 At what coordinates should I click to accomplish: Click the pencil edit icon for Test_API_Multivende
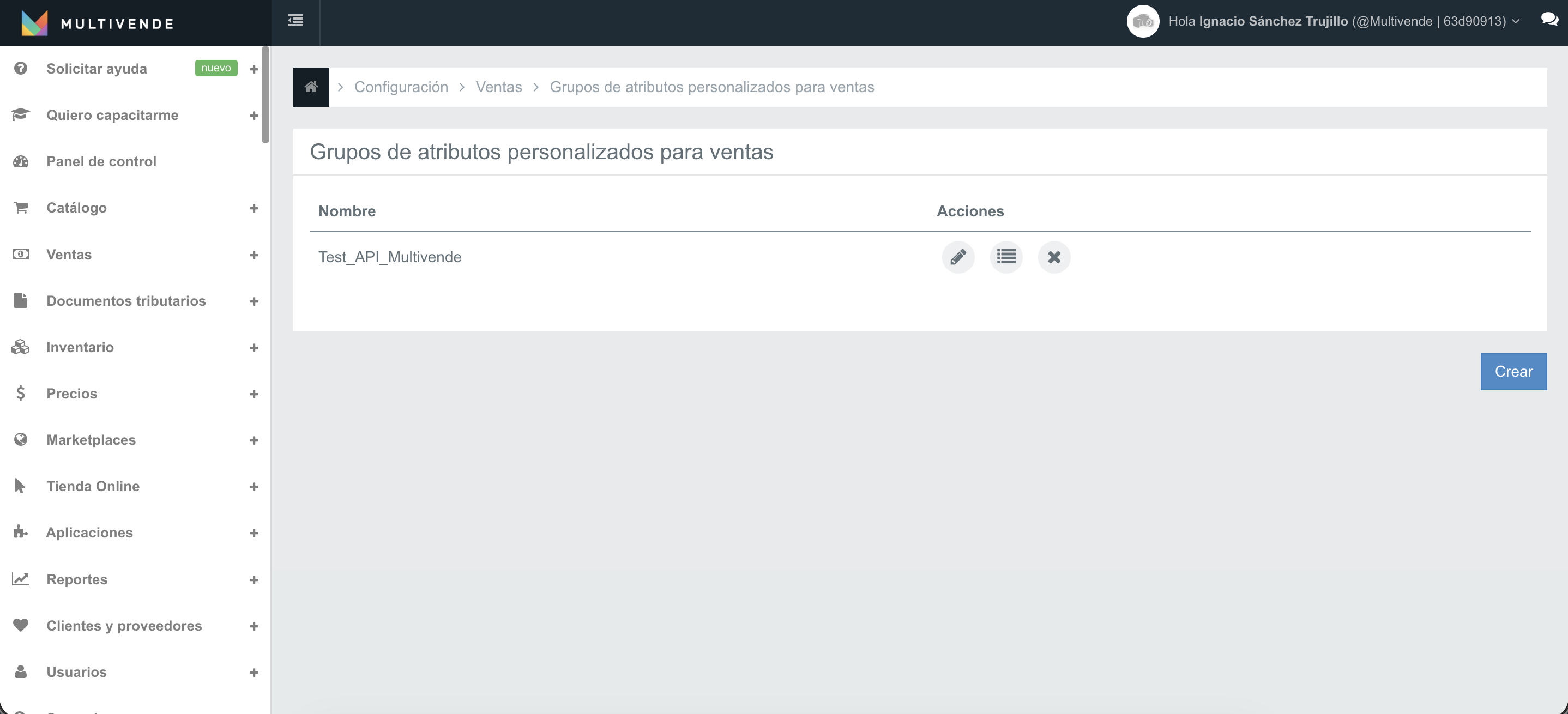coord(957,257)
